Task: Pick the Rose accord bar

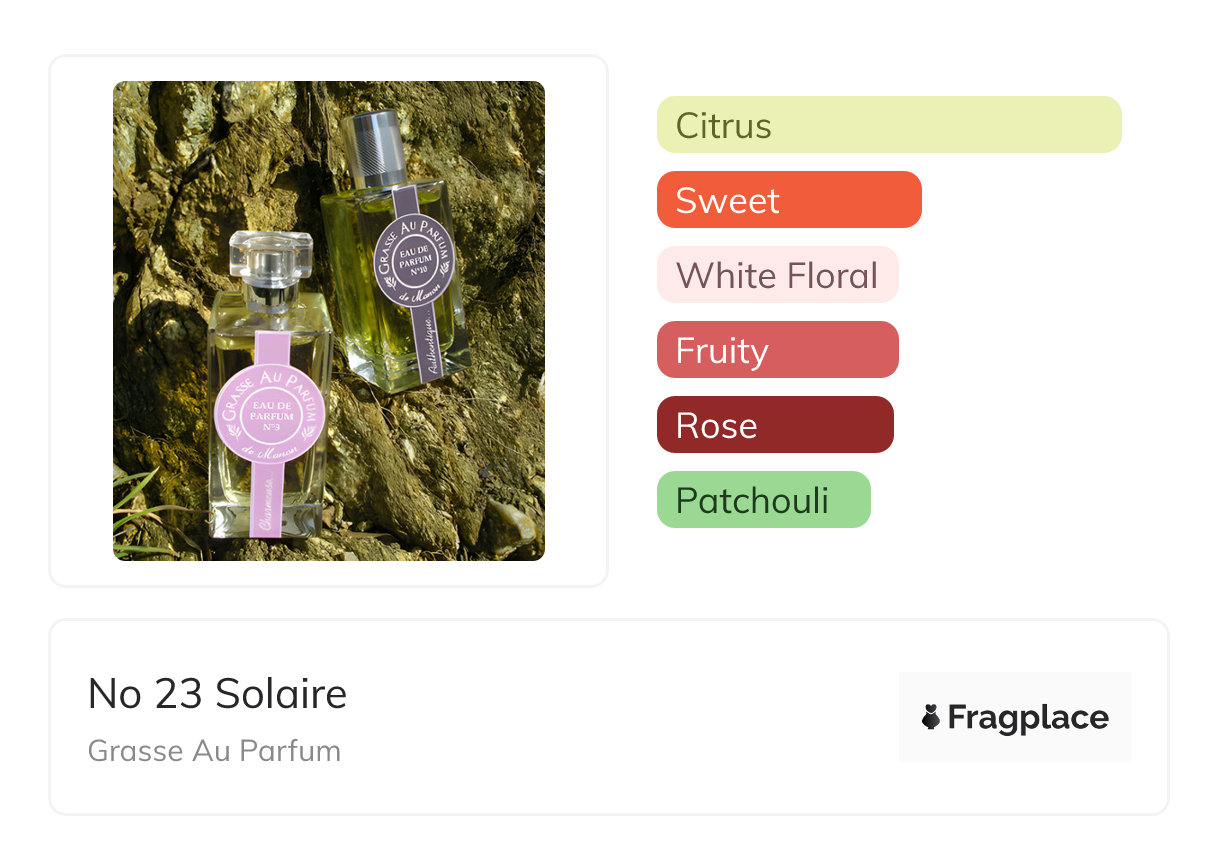Action: (x=774, y=425)
